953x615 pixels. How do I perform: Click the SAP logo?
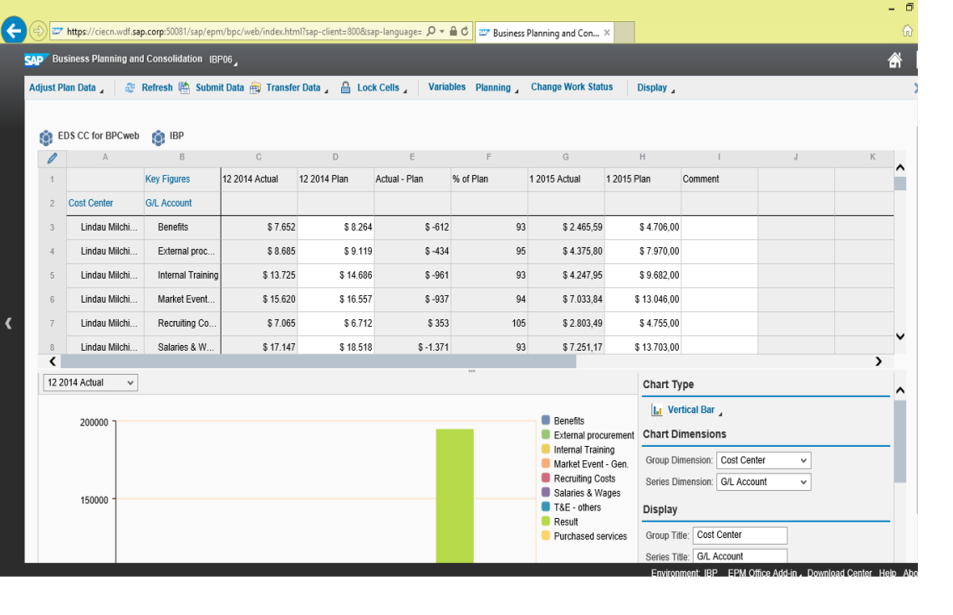click(35, 60)
